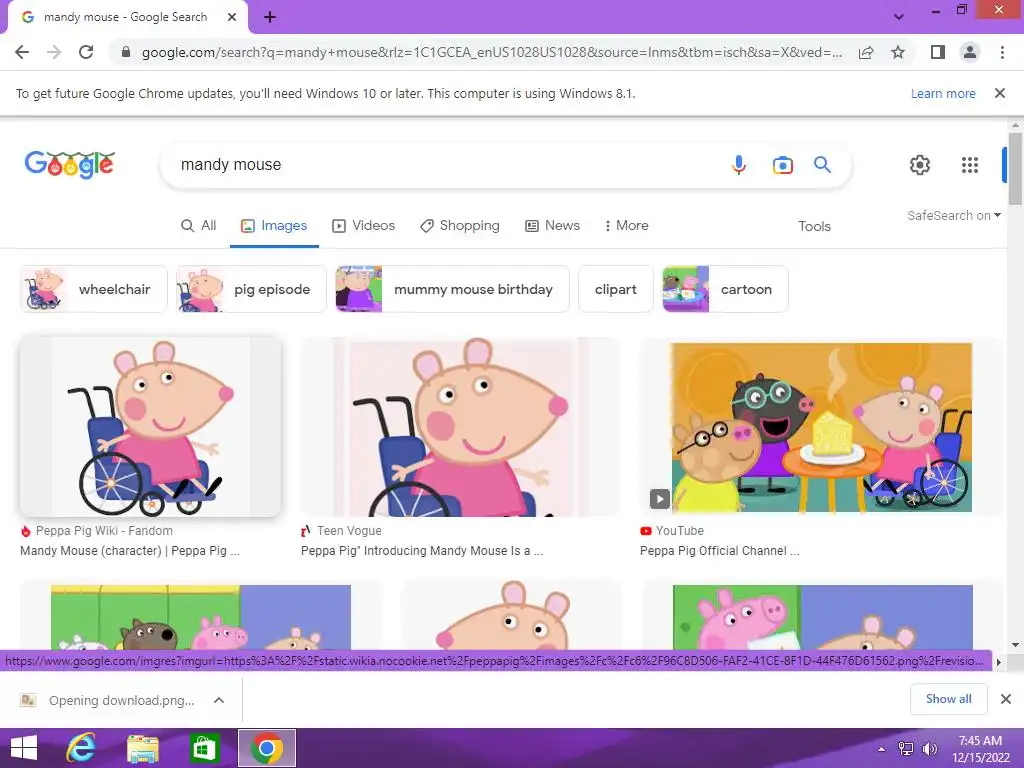Reload the current page
Viewport: 1024px width, 768px height.
pyautogui.click(x=86, y=52)
